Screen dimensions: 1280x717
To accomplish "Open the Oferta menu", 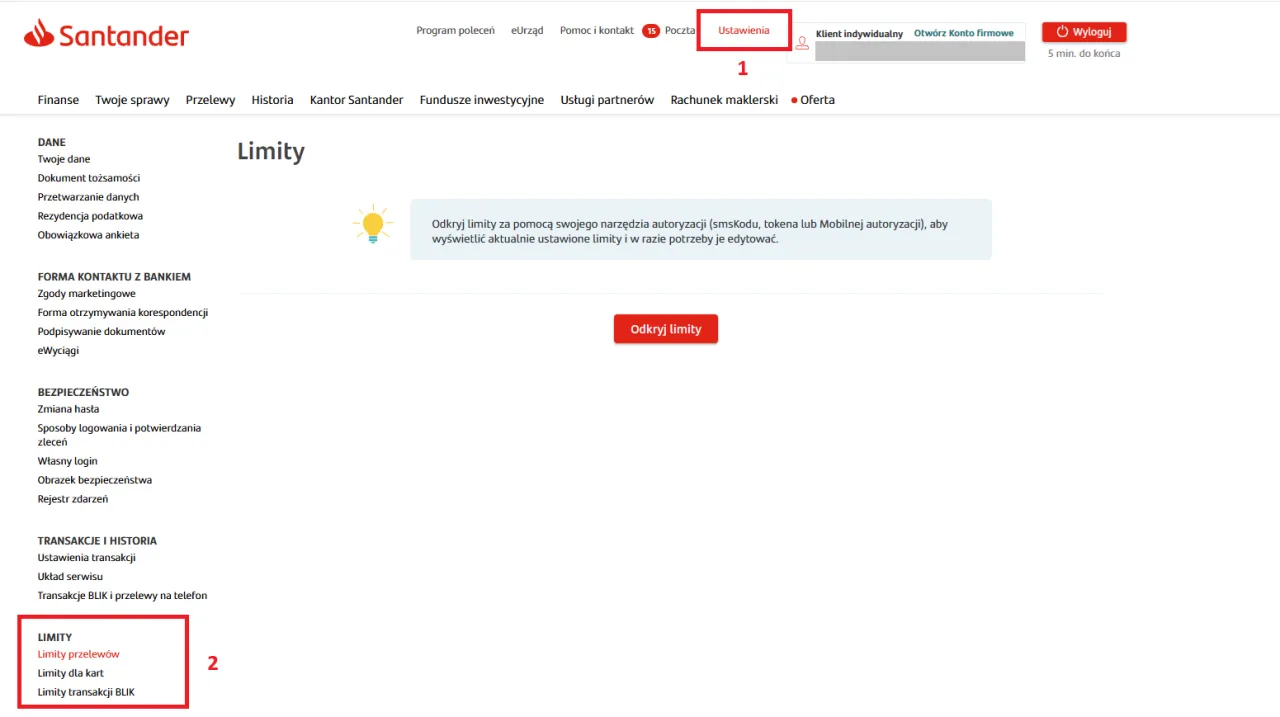I will click(817, 100).
